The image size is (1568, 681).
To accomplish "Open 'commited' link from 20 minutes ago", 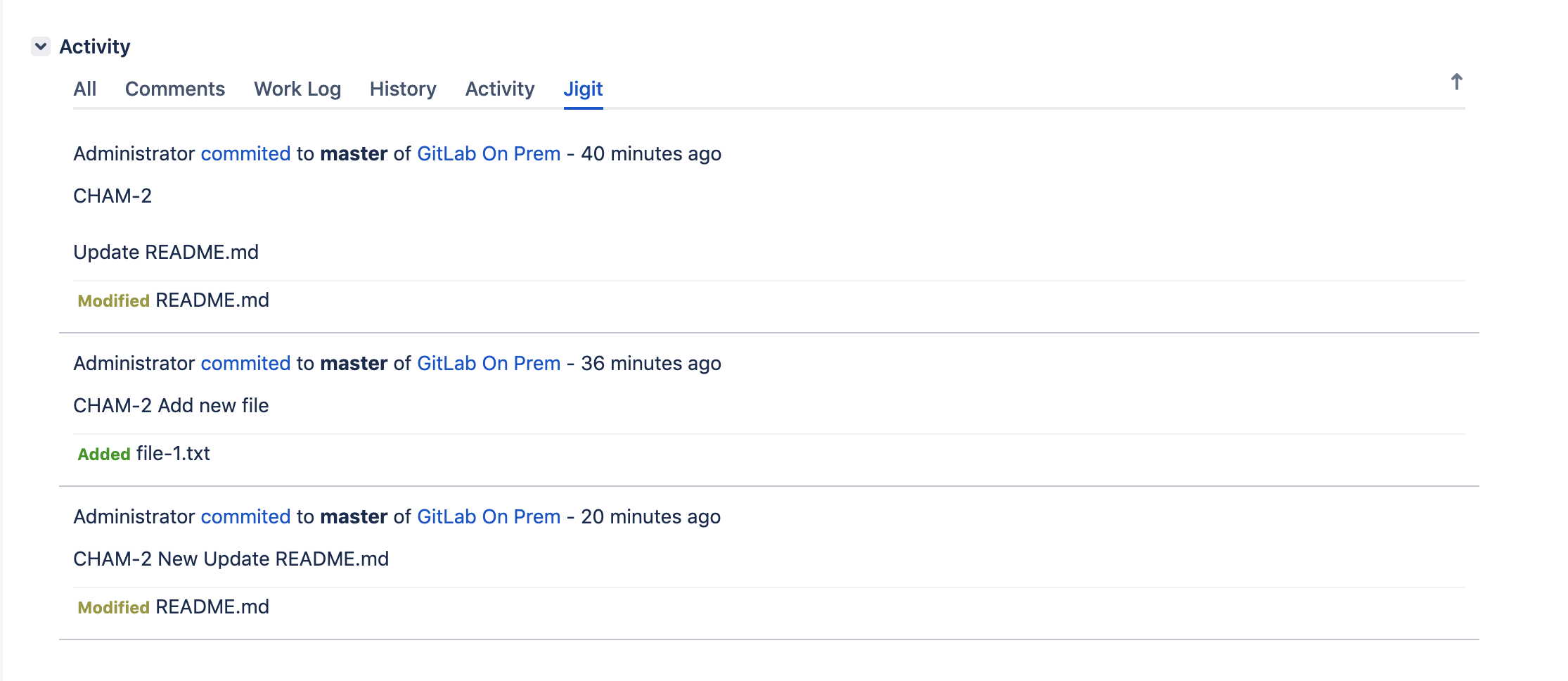I will (245, 516).
